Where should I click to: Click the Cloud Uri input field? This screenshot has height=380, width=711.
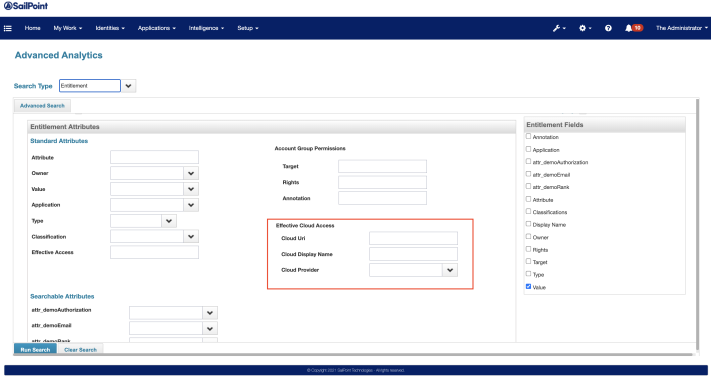[x=413, y=238]
